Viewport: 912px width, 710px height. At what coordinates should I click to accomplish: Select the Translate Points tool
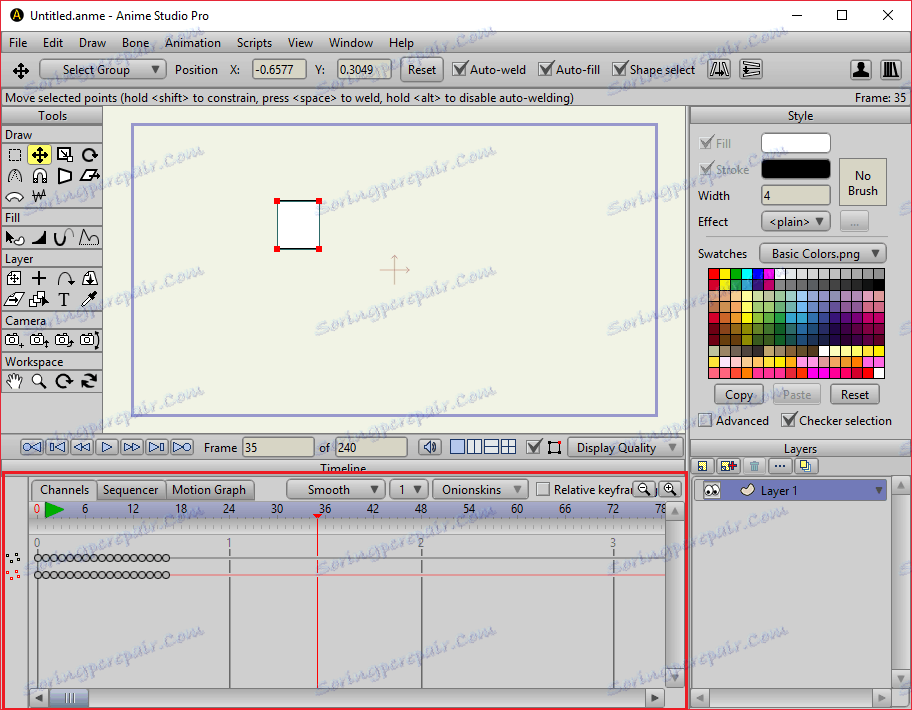[40, 155]
